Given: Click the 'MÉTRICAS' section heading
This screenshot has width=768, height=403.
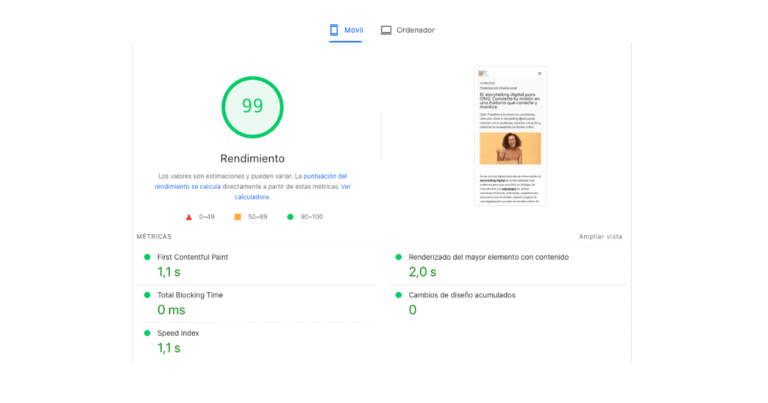Looking at the screenshot, I should coord(154,237).
